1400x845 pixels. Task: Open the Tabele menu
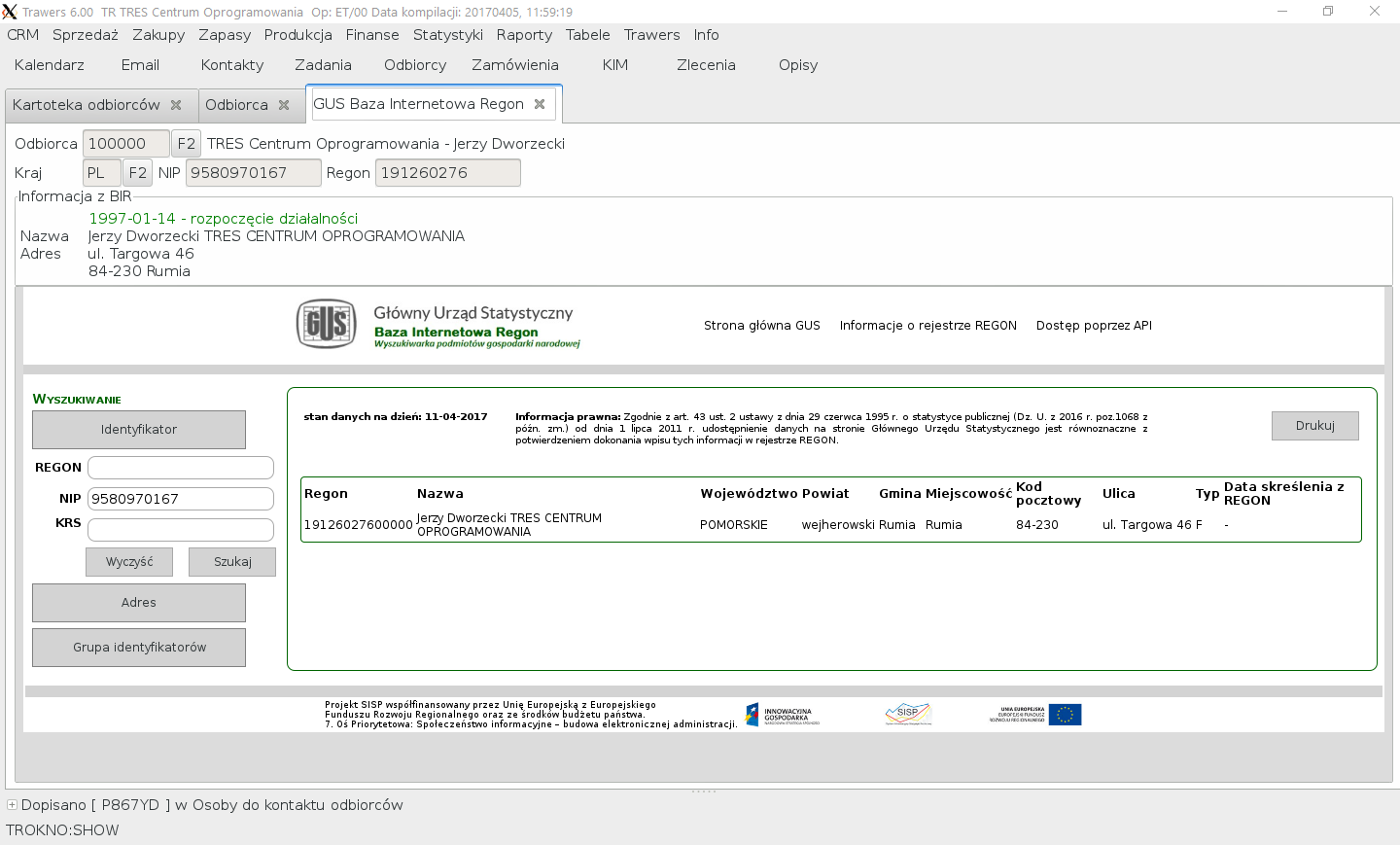click(x=588, y=35)
